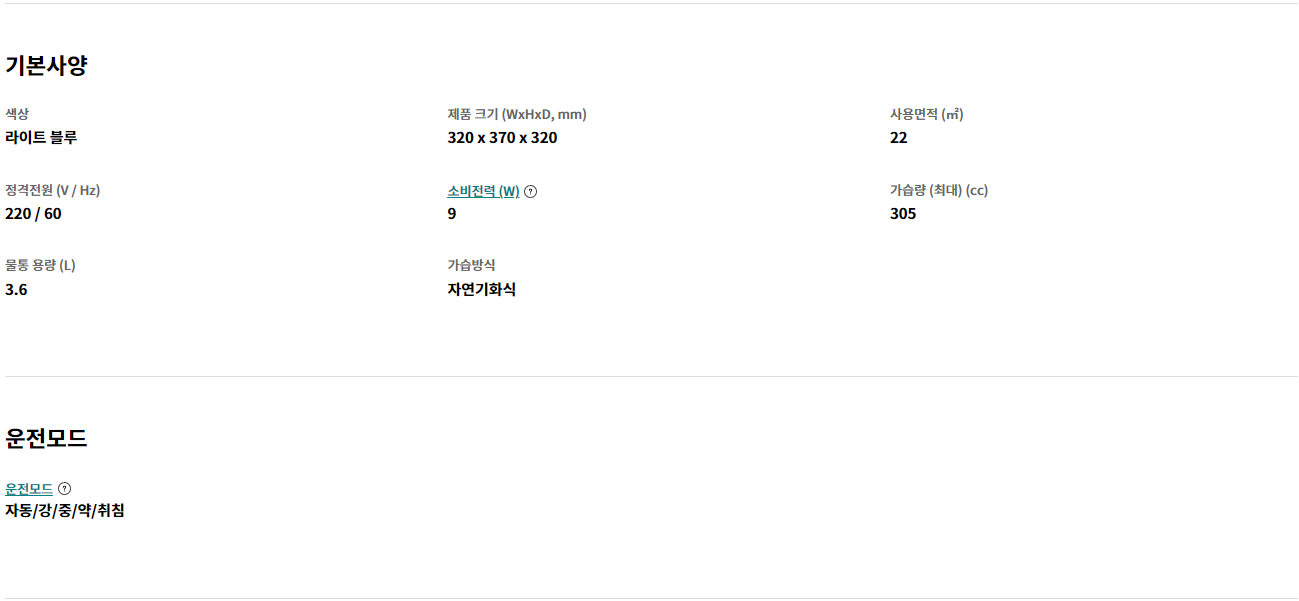Click the 정격전원 (V / Hz) label
The height and width of the screenshot is (601, 1299).
(x=53, y=190)
